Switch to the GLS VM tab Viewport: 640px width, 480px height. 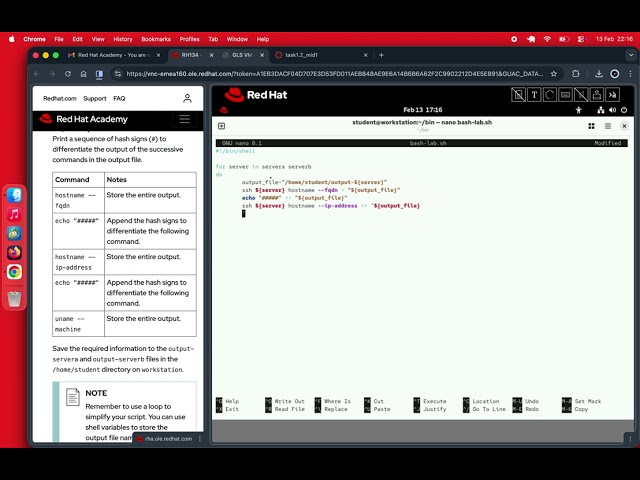click(x=241, y=55)
